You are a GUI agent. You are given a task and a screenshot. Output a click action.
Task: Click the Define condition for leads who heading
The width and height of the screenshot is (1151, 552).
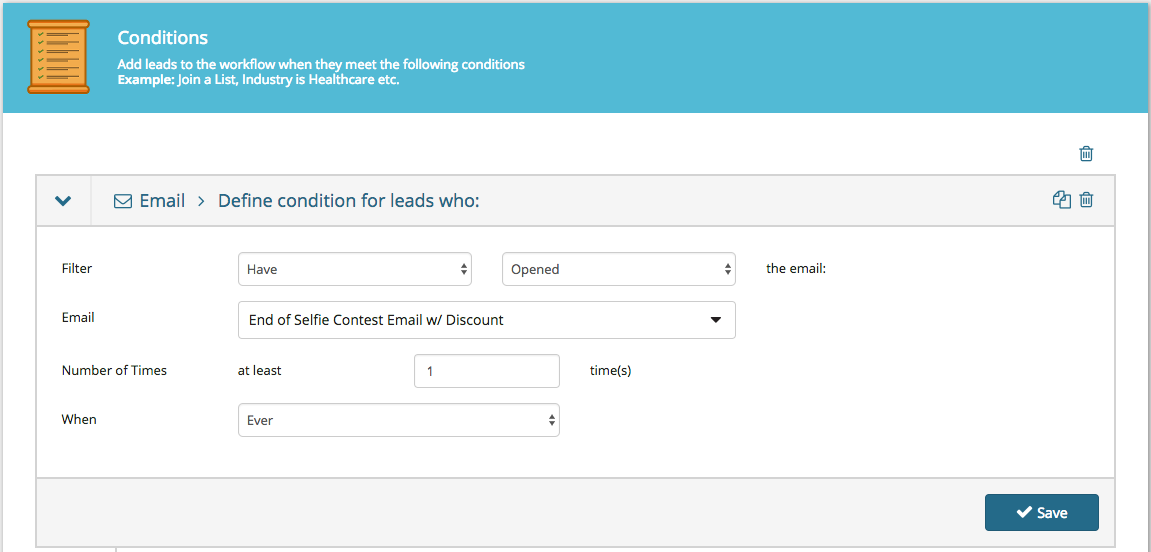click(349, 200)
